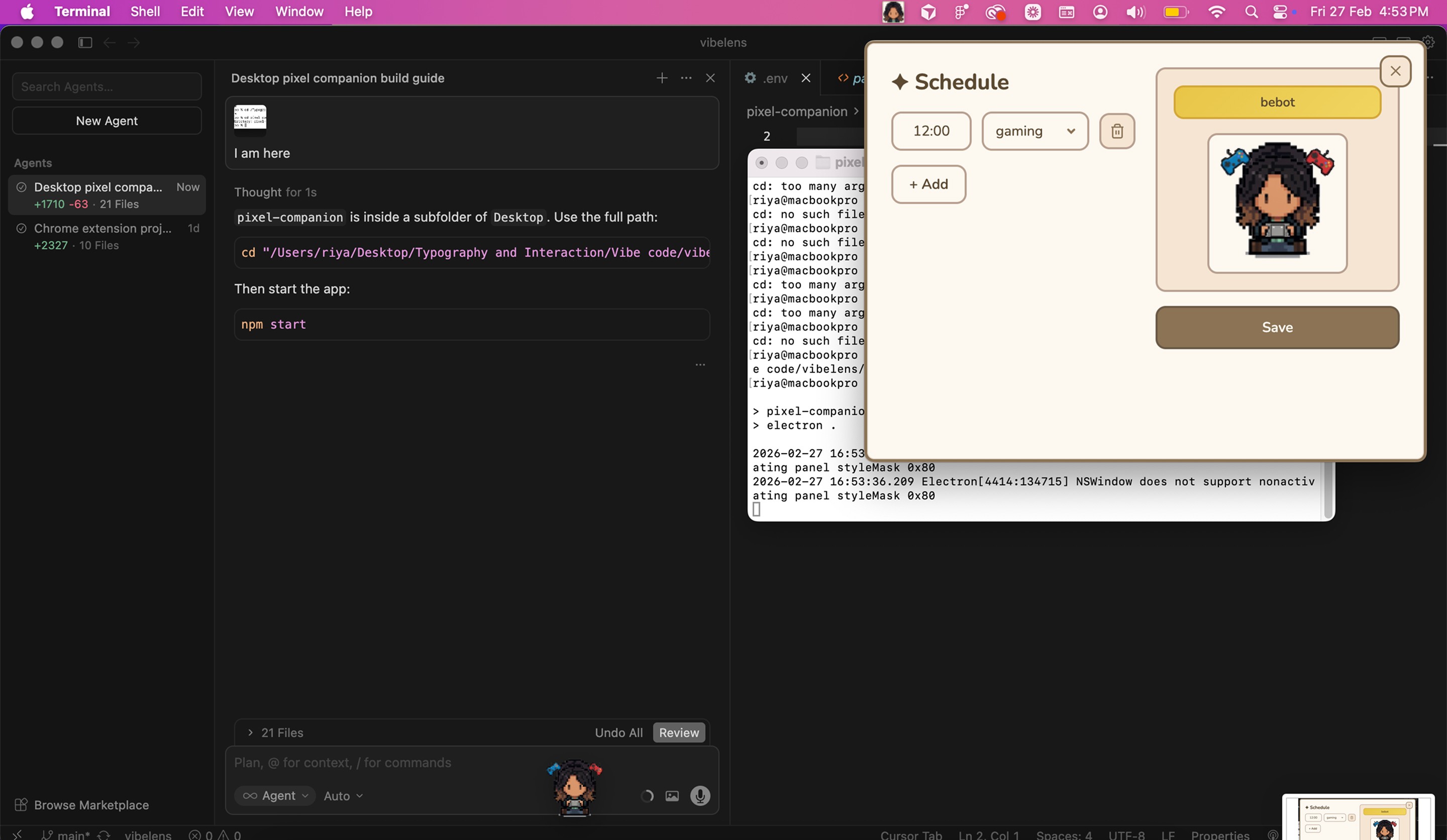Viewport: 1447px width, 840px height.
Task: Open Browse Marketplace icon in sidebar
Action: point(21,805)
